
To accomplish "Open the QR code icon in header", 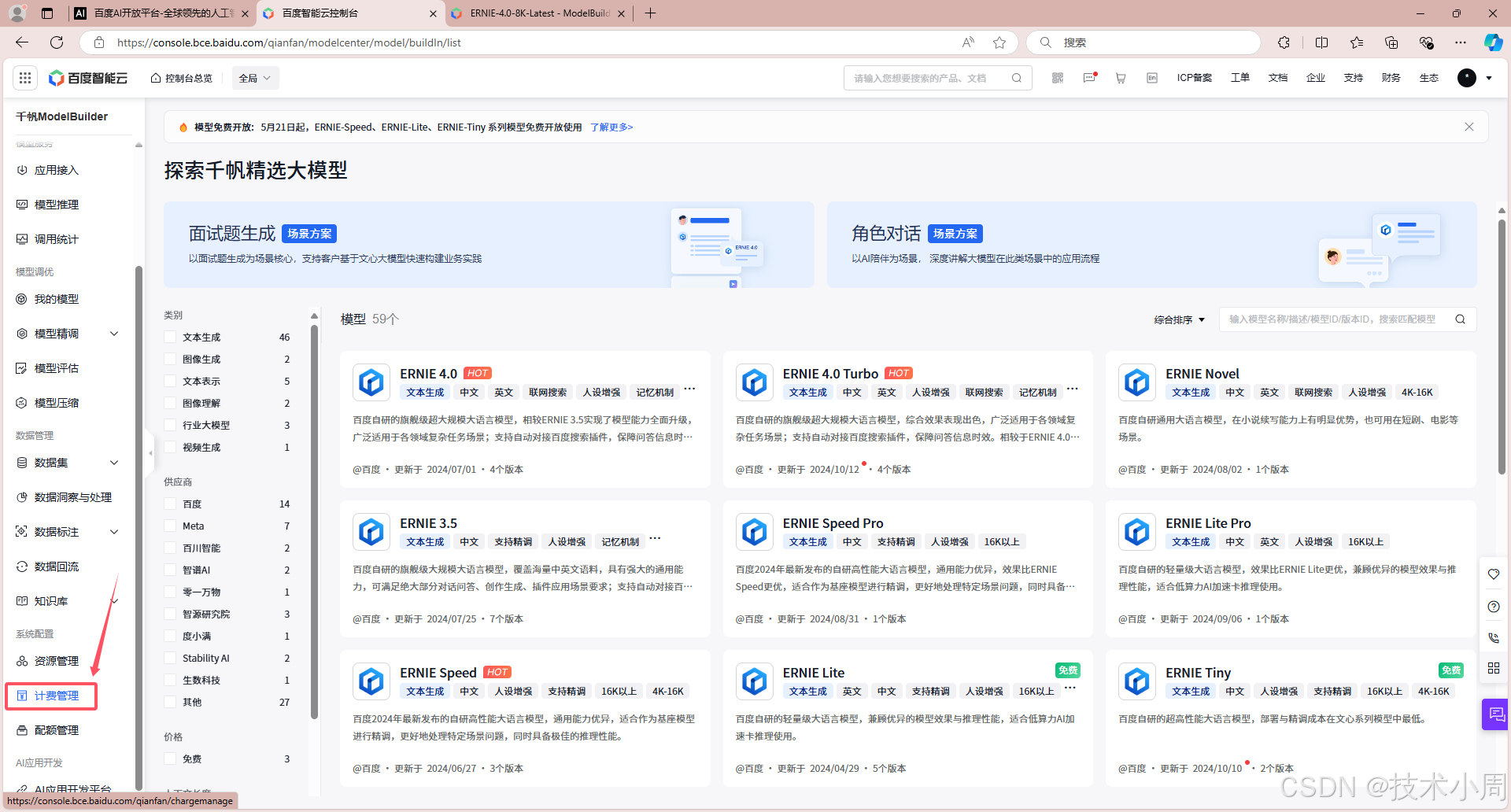I will coord(1058,78).
